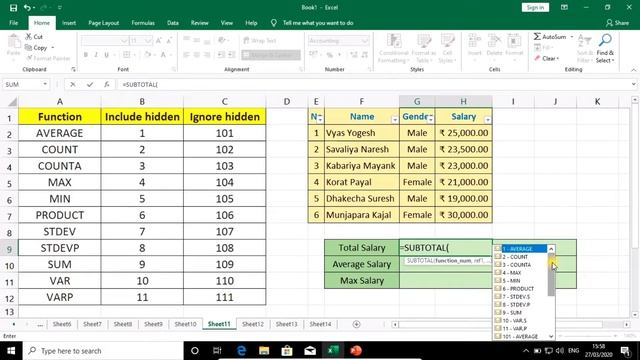Click the Select All corner triangle

12,102
